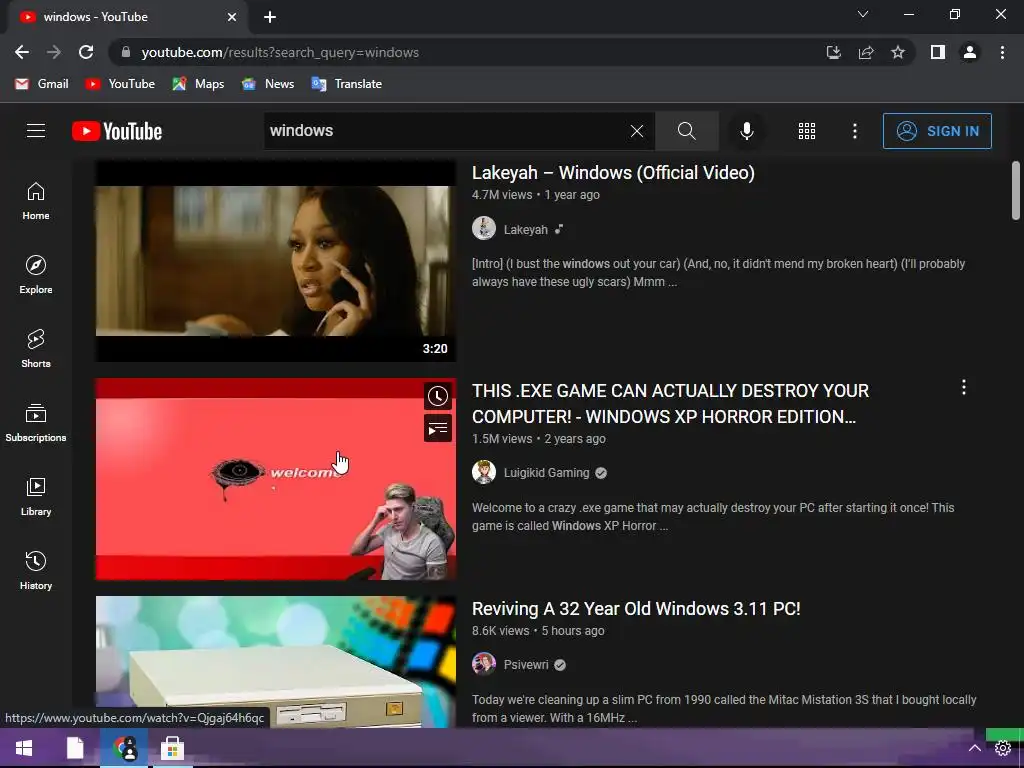Add the Windows XP Horror video to Watch later

point(438,396)
